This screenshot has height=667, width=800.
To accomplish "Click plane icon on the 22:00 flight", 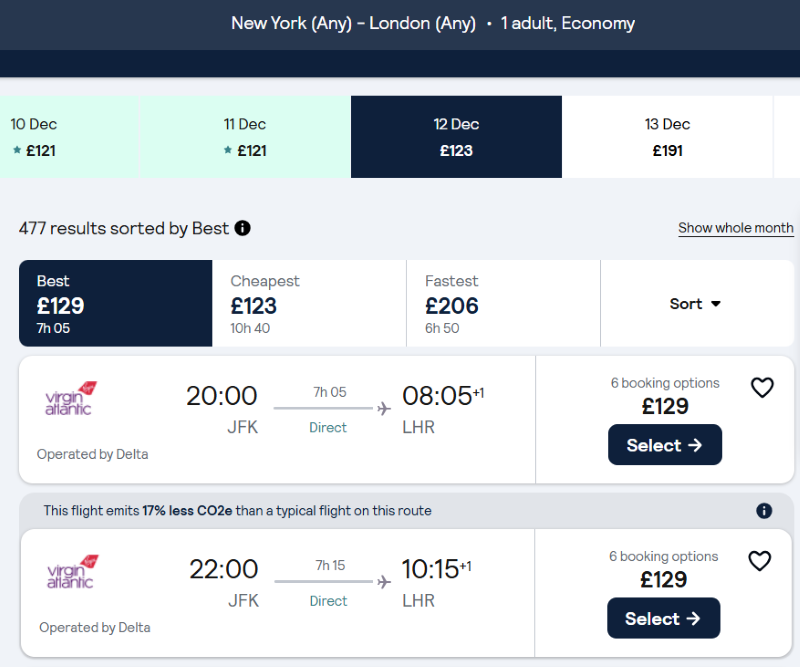I will coord(384,581).
